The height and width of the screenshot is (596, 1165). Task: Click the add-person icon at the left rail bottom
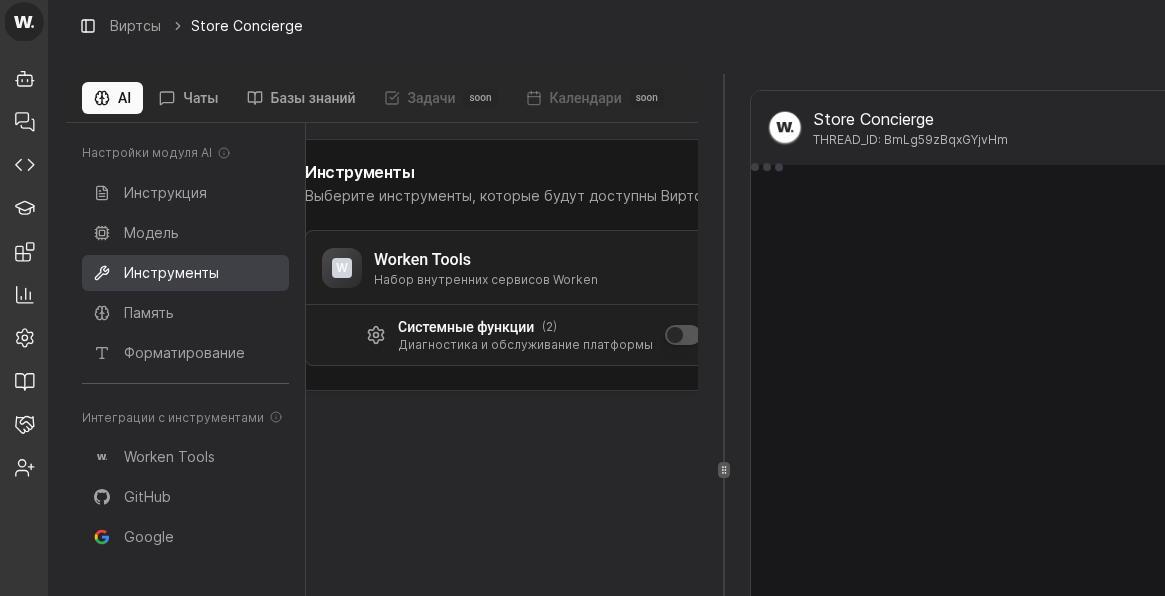pyautogui.click(x=24, y=467)
